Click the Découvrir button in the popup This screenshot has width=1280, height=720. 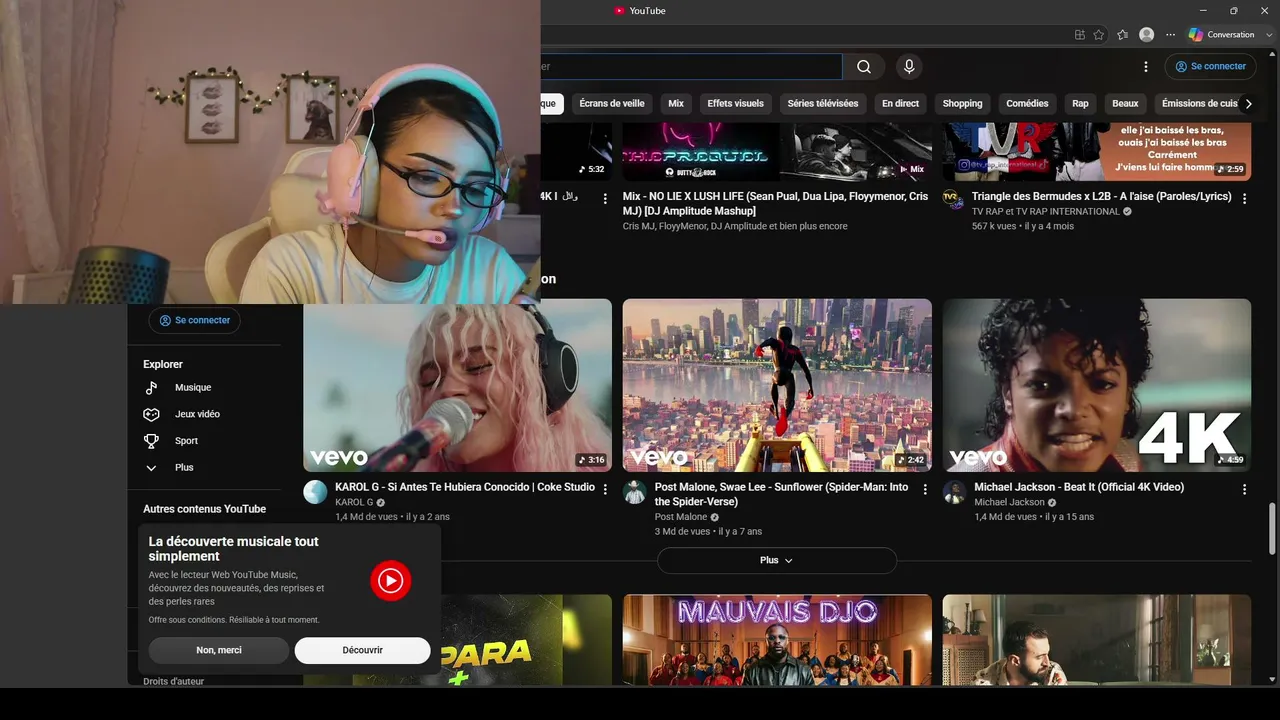click(362, 650)
